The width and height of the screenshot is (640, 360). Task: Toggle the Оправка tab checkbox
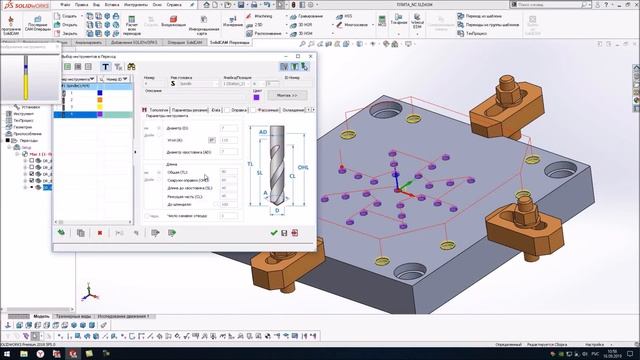227,110
